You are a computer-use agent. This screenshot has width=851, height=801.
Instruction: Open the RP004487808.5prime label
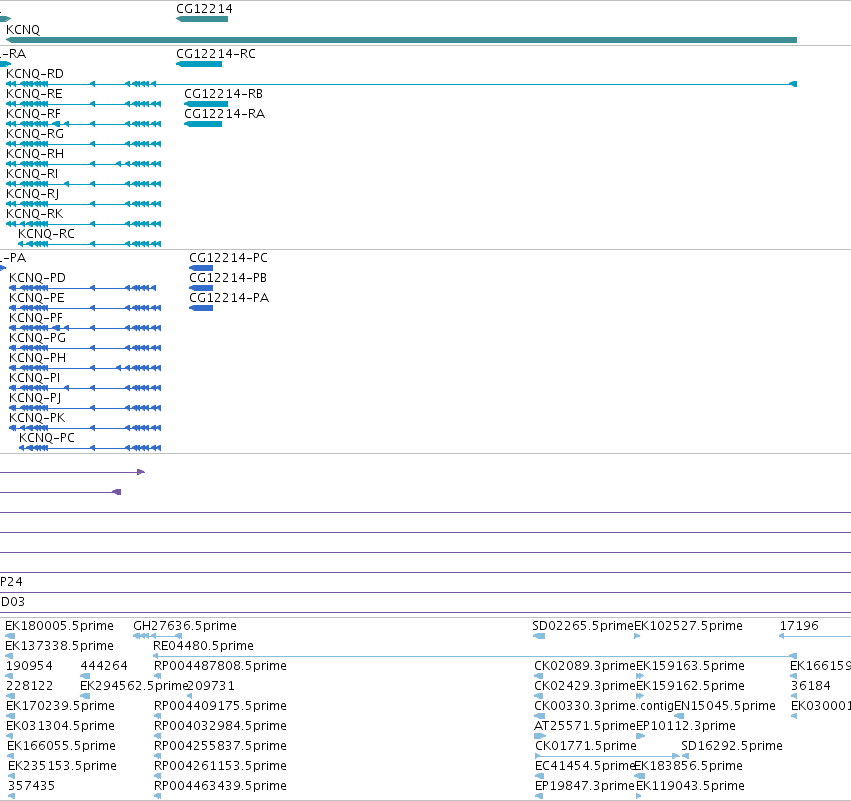click(220, 666)
